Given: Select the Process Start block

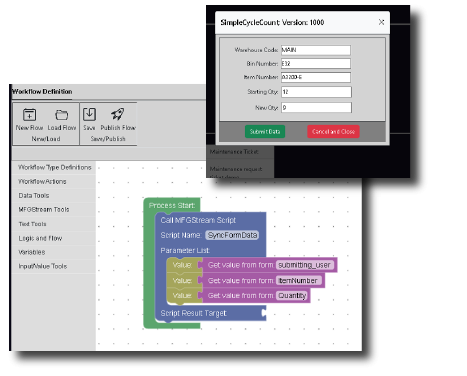Looking at the screenshot, I should coord(172,205).
